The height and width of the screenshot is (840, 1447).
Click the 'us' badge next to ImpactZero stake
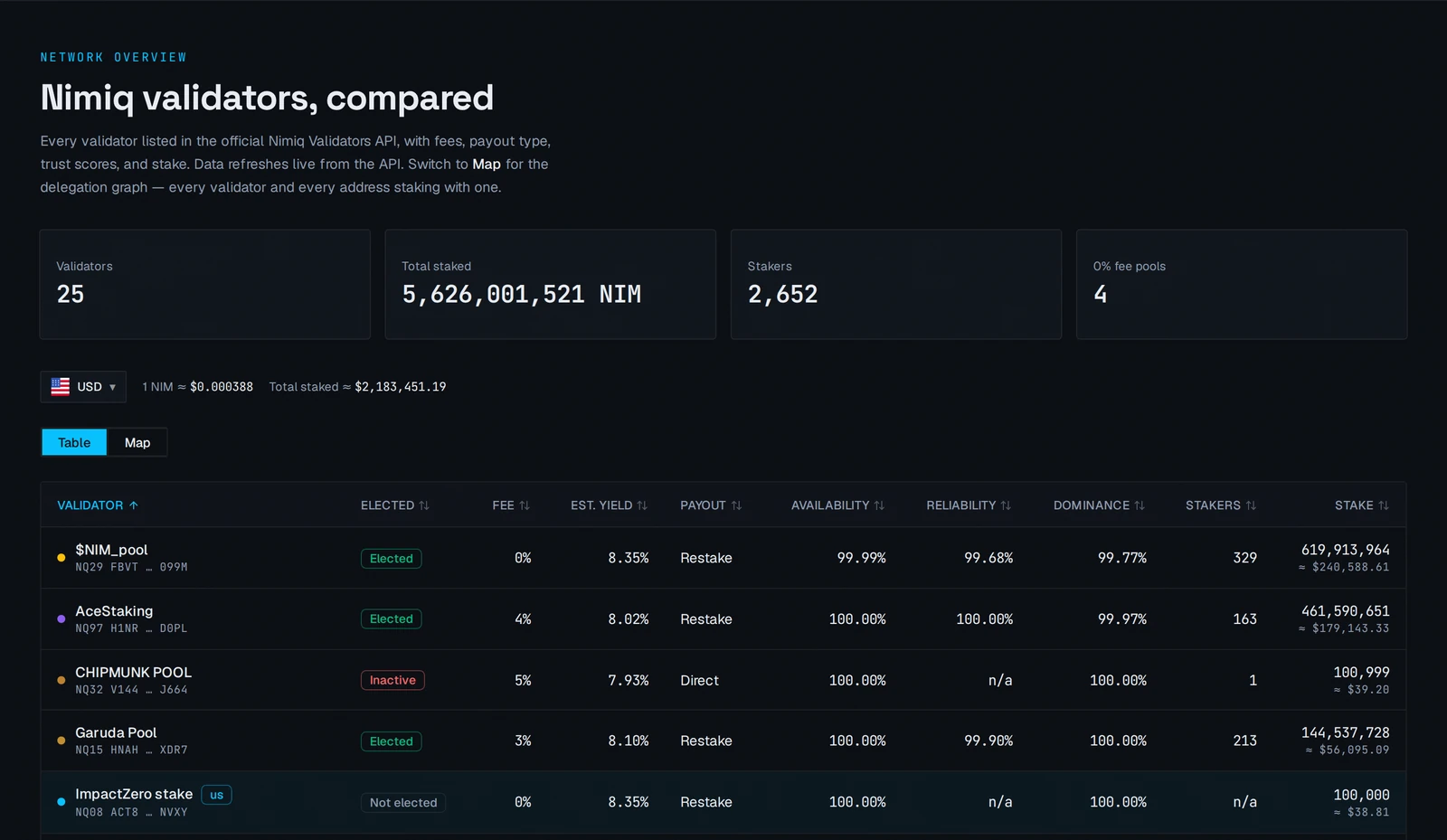coord(216,795)
